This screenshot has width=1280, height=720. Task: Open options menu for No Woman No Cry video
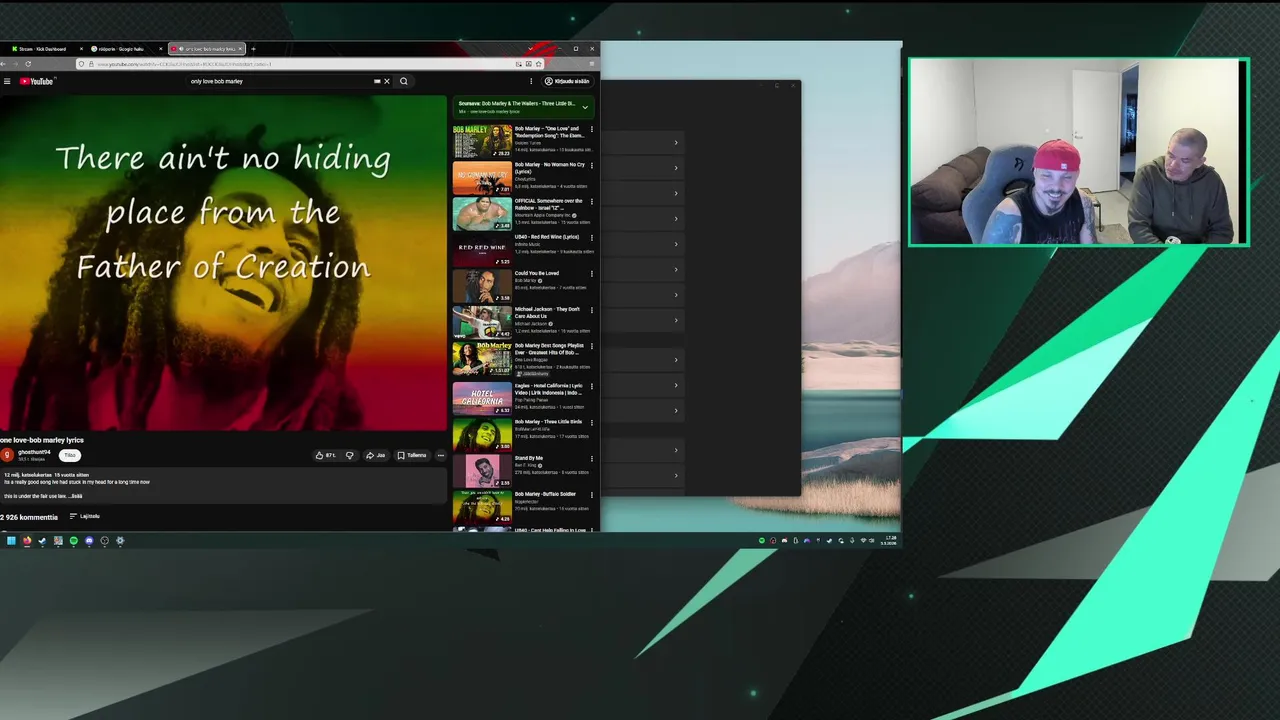click(x=591, y=165)
